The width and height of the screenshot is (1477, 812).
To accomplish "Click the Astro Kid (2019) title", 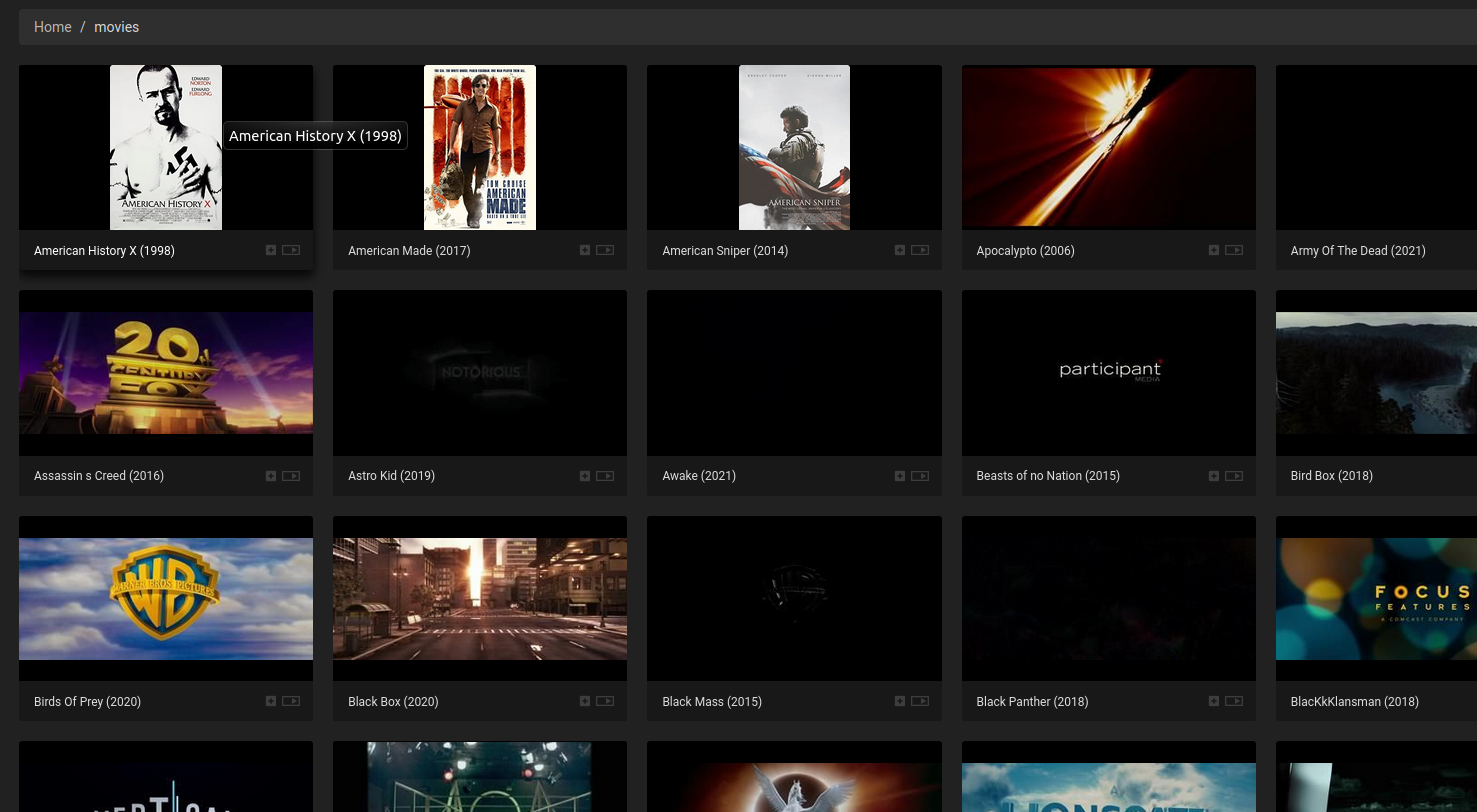I will point(391,476).
